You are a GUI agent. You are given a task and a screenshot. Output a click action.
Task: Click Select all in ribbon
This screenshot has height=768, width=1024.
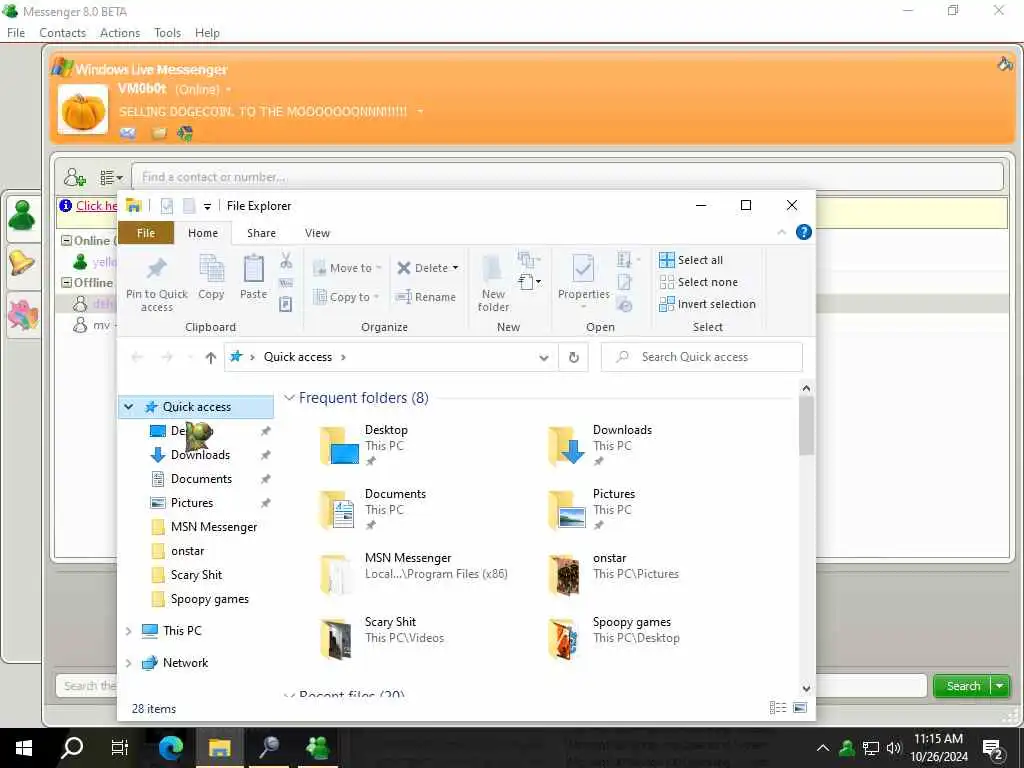pos(691,260)
